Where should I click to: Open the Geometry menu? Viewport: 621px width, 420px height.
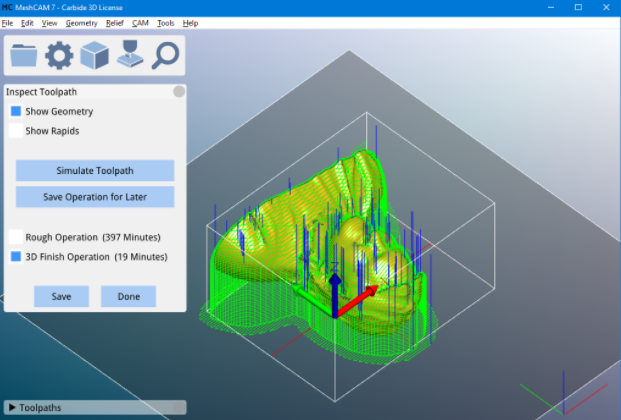(x=81, y=23)
